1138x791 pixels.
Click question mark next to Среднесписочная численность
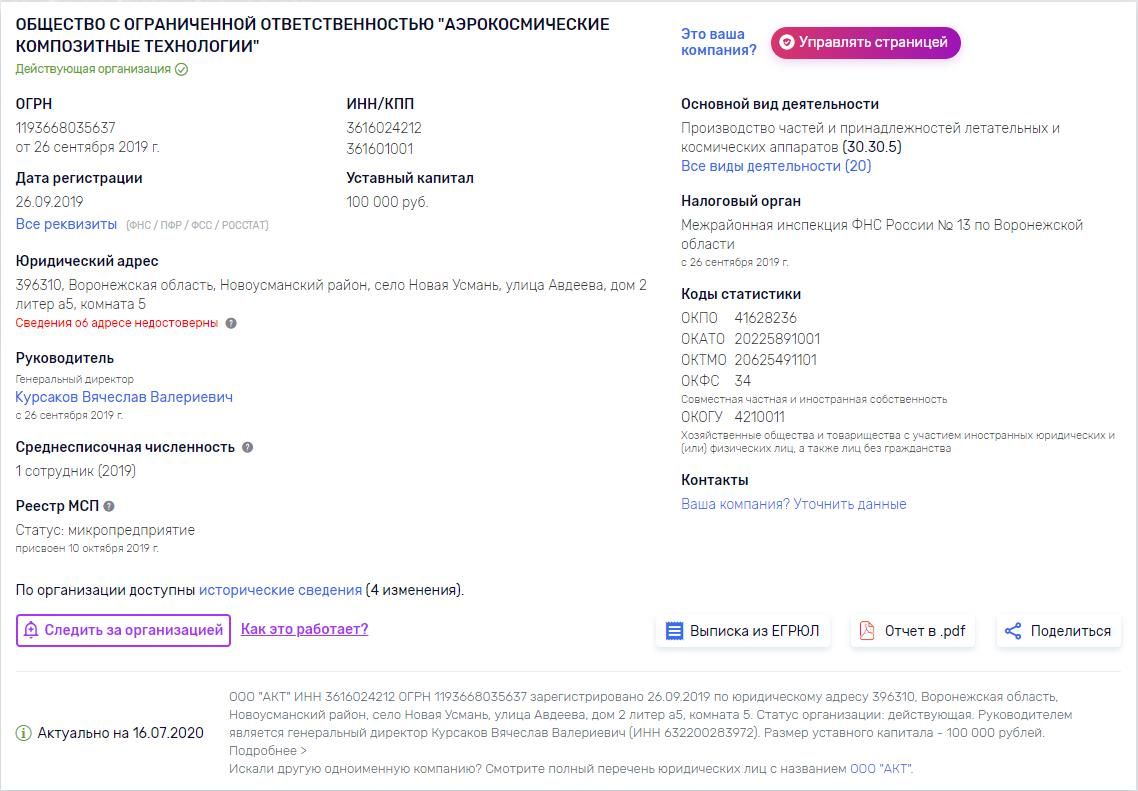pyautogui.click(x=247, y=447)
